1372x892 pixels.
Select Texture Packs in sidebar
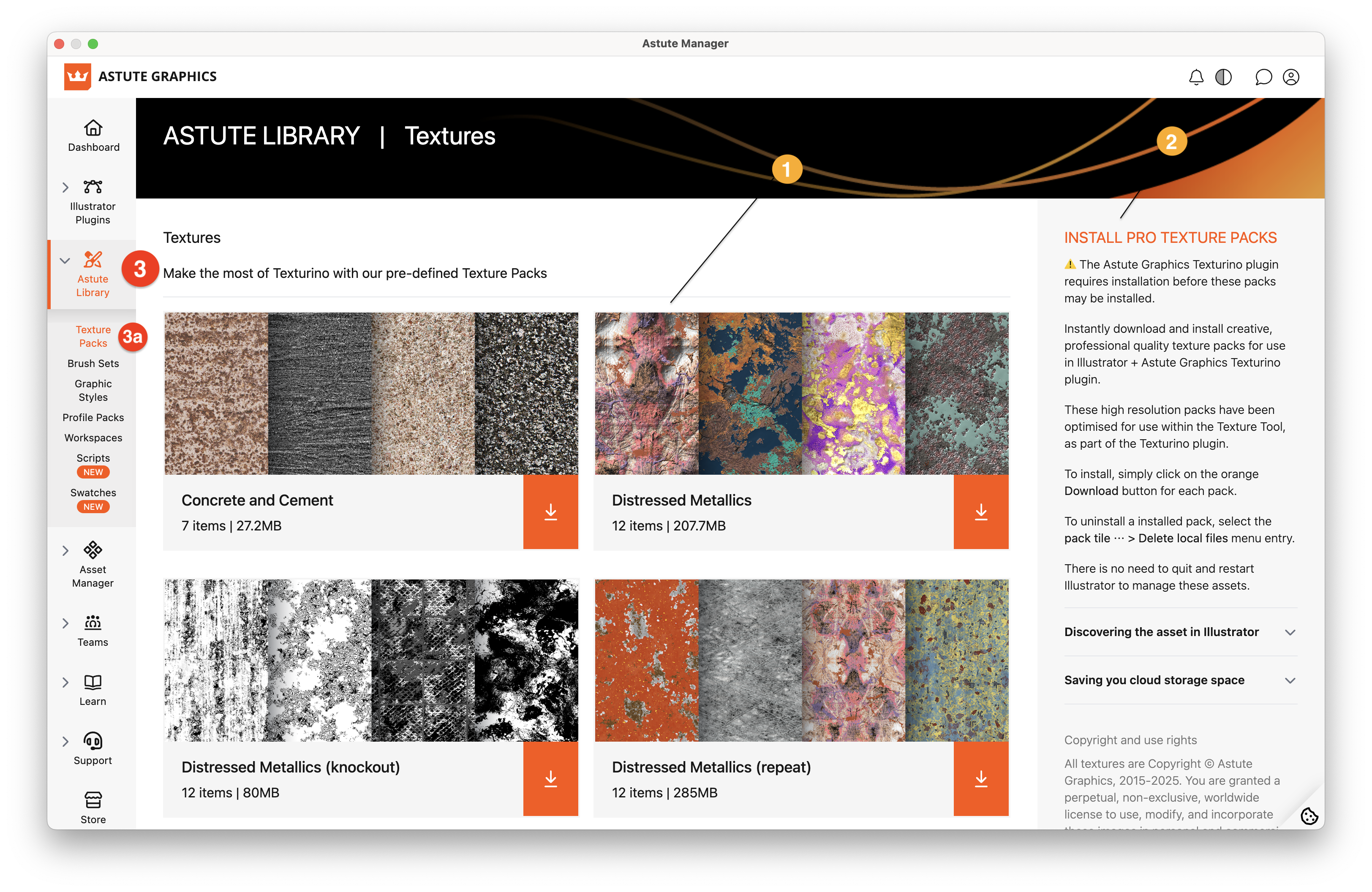pos(93,337)
